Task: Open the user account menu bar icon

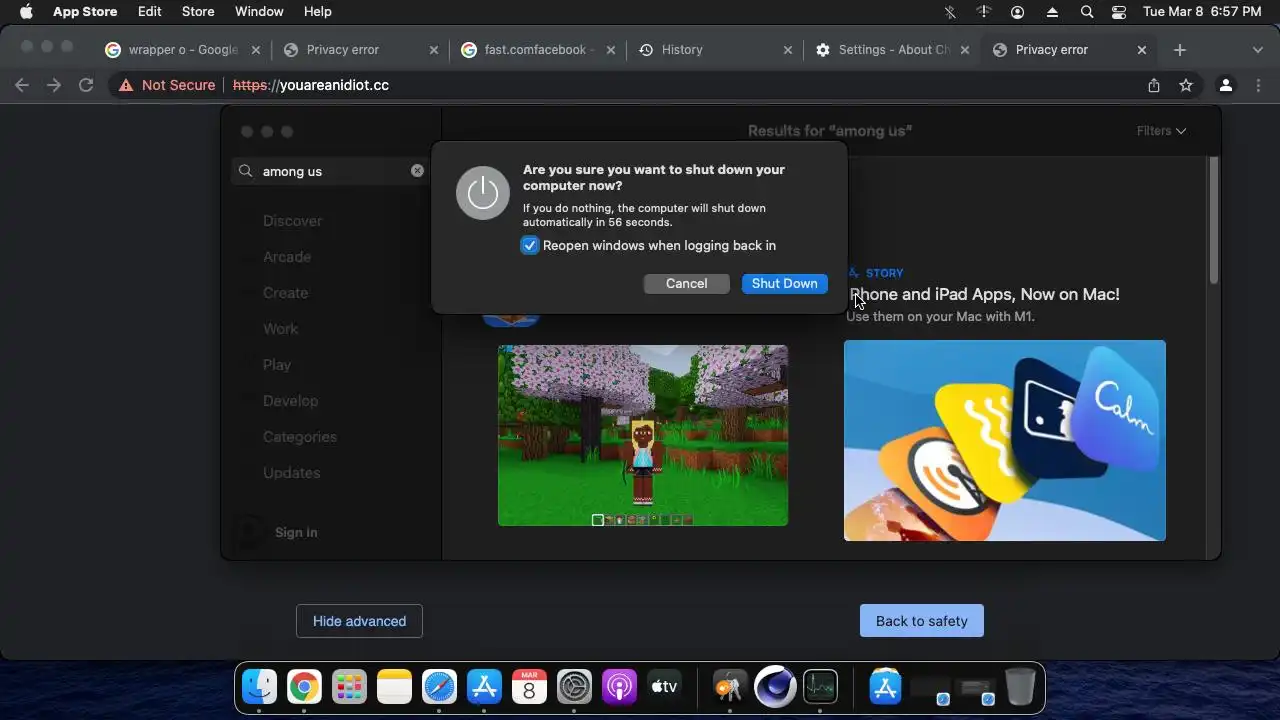Action: point(1018,12)
